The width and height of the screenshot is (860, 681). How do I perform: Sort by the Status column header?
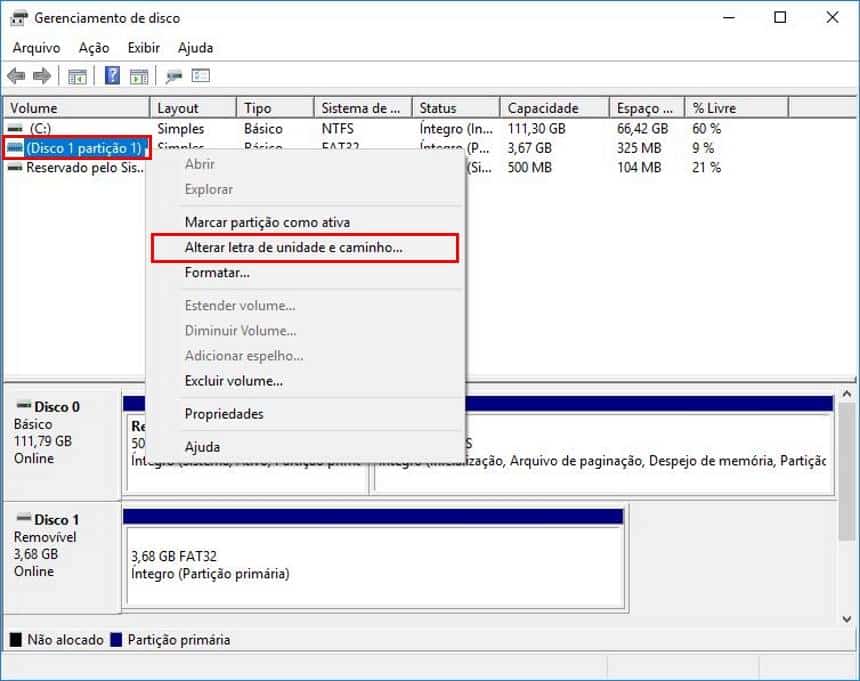(456, 108)
